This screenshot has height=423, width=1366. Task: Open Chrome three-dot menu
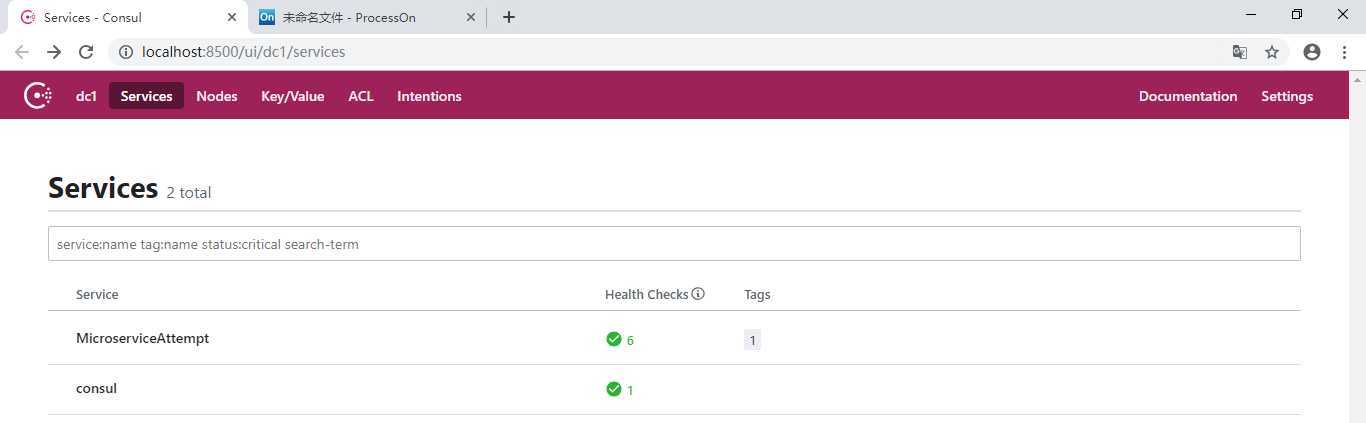1345,52
